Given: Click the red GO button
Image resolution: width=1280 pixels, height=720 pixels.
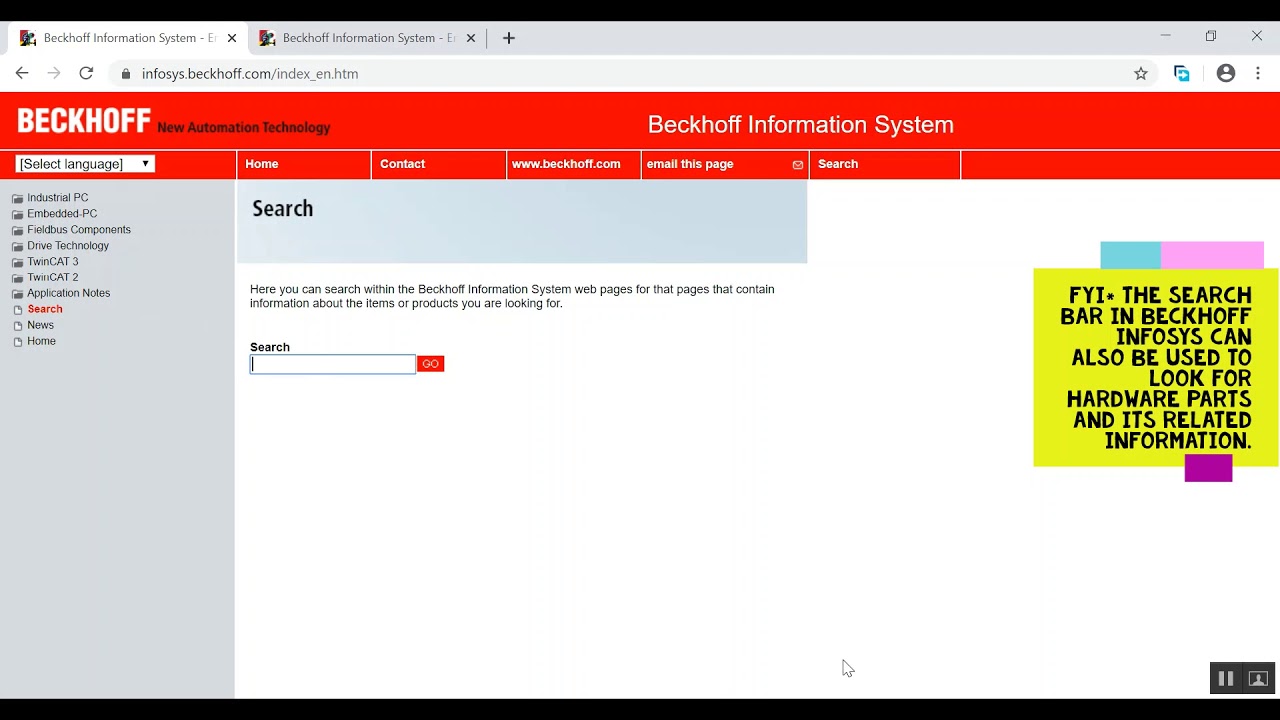Looking at the screenshot, I should pos(431,364).
